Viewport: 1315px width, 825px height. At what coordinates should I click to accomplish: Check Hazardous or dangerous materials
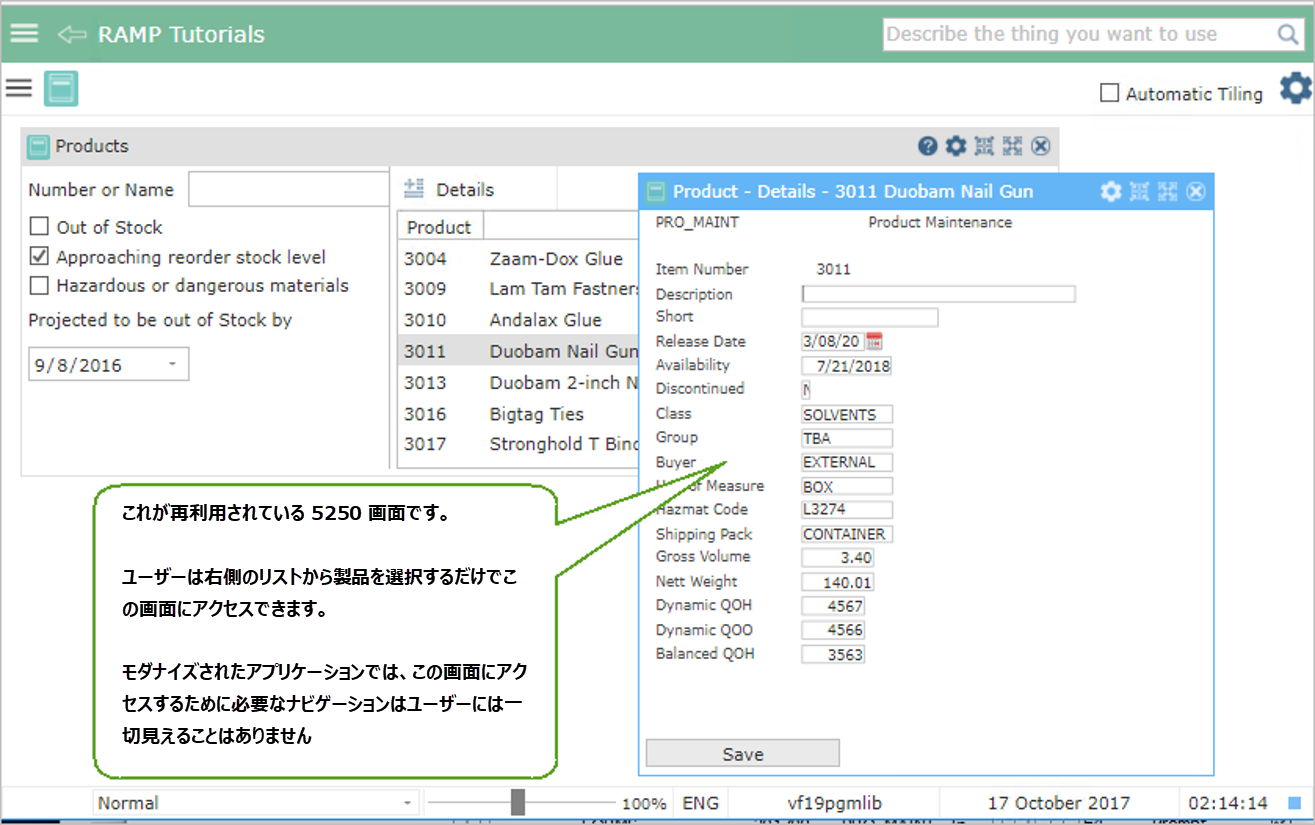coord(39,286)
